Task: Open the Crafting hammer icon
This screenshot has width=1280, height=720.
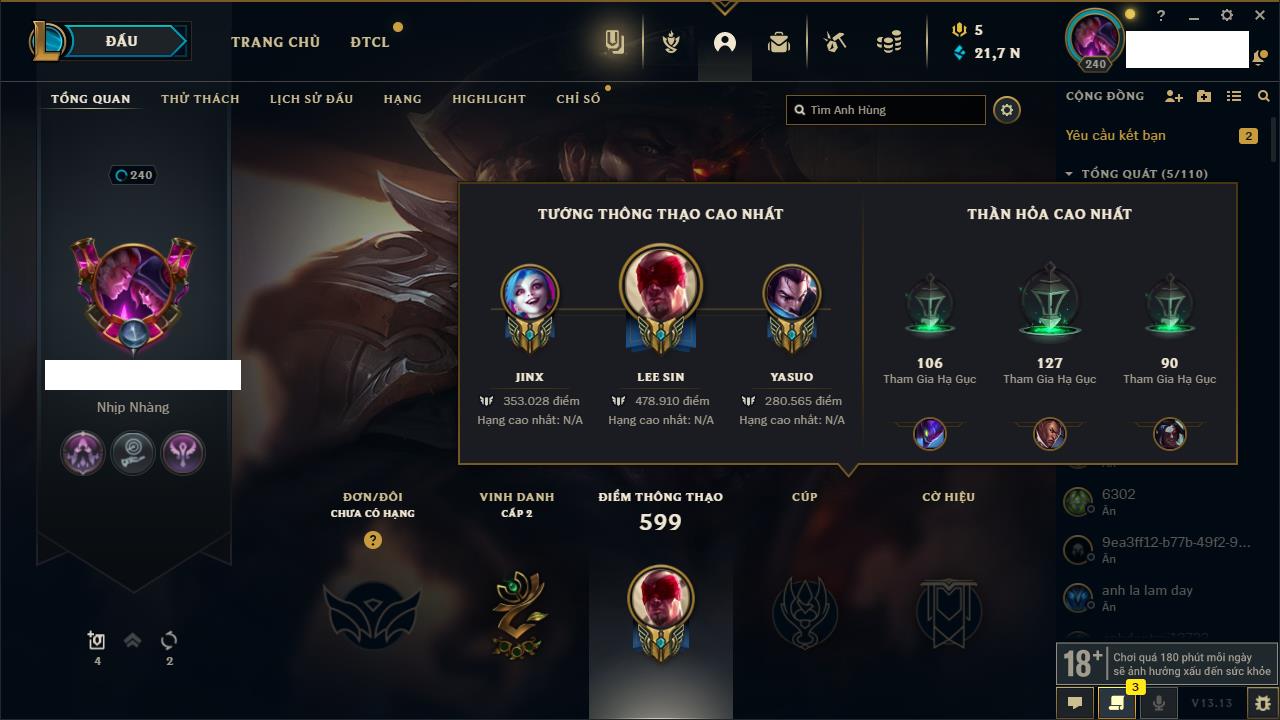Action: coord(834,42)
